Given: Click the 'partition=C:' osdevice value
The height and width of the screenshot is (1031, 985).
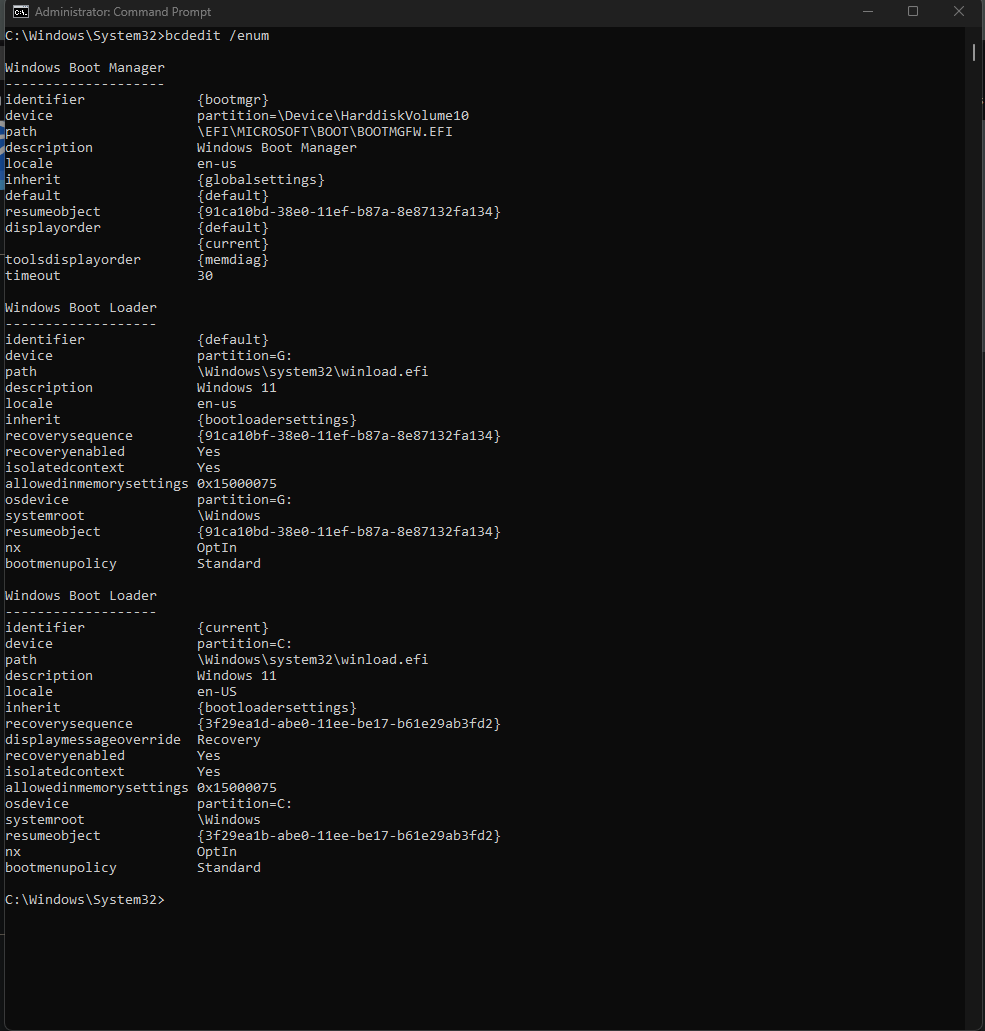Looking at the screenshot, I should click(x=245, y=803).
